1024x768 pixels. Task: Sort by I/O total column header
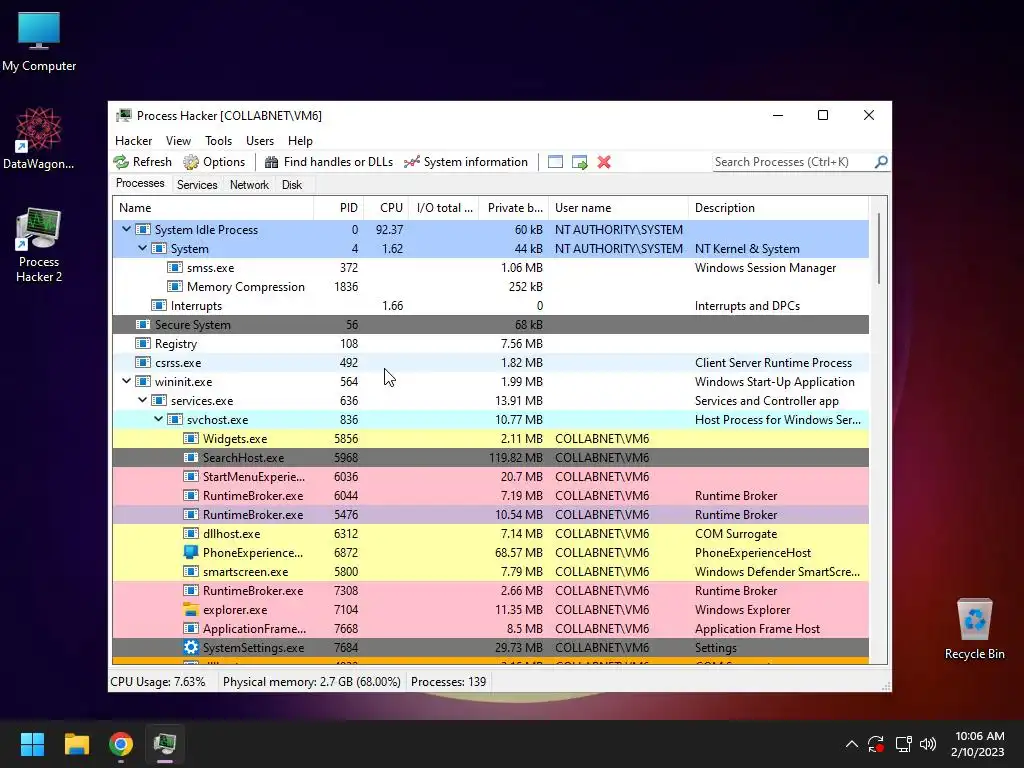444,208
